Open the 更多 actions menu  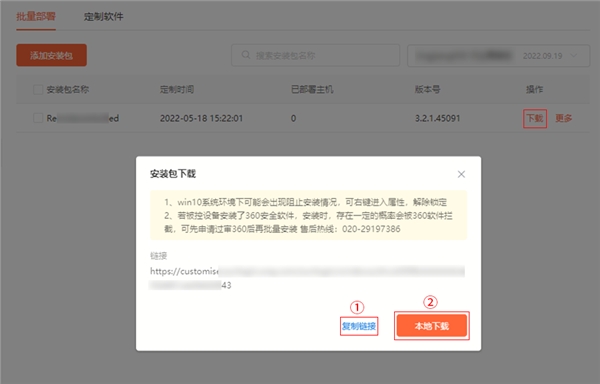[x=564, y=118]
